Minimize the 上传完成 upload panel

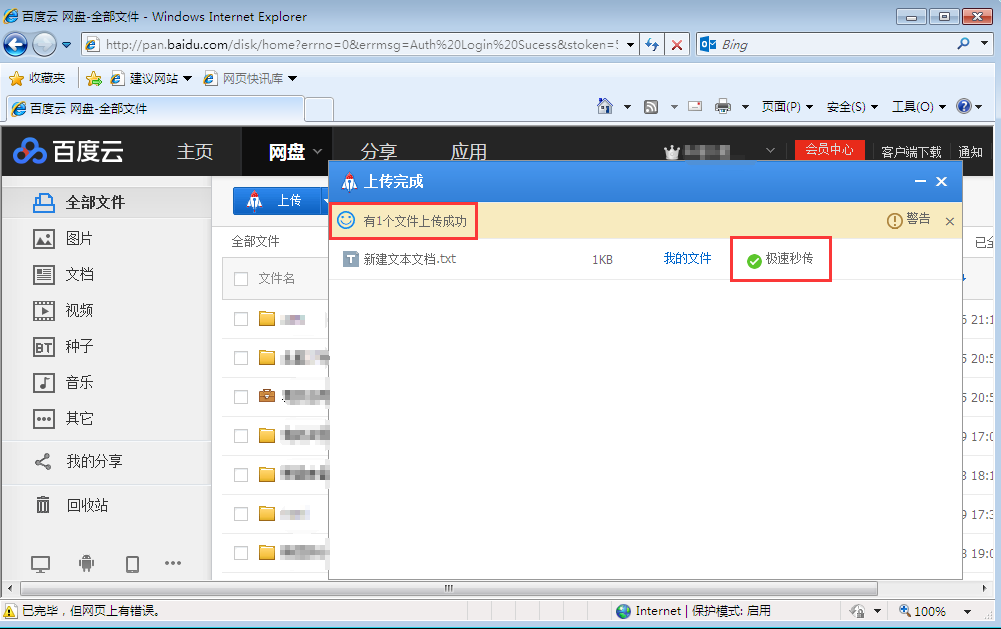tap(920, 181)
